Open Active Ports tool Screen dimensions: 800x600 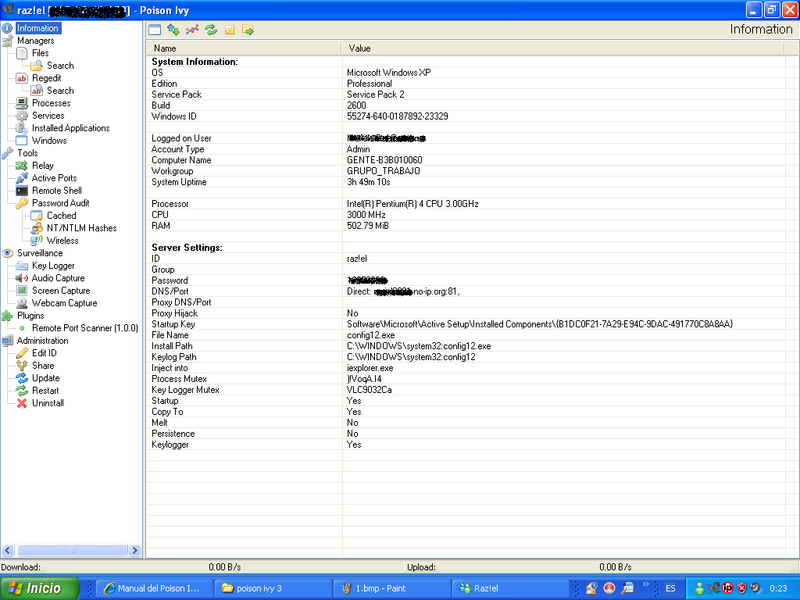[x=54, y=178]
